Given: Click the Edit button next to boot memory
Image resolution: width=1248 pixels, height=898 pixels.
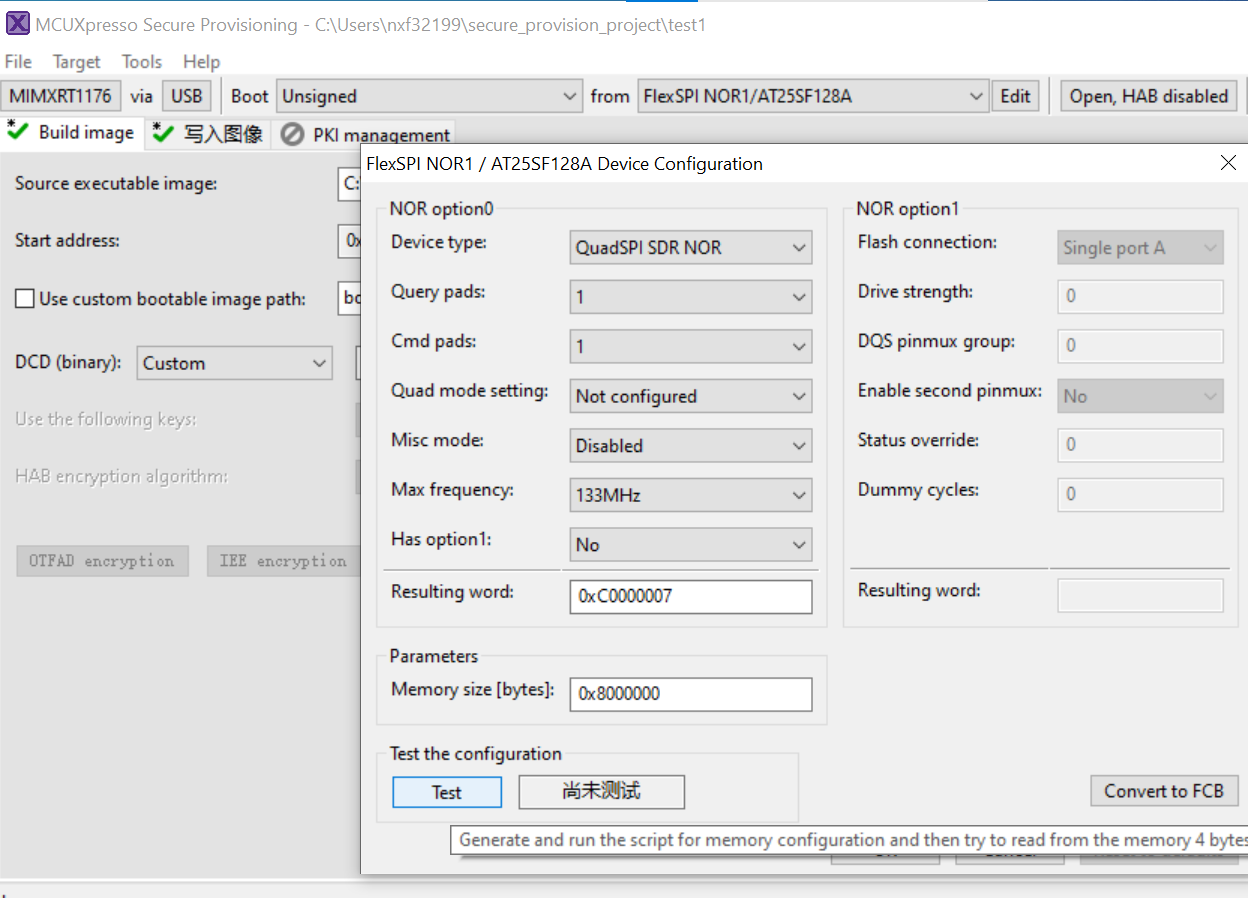Looking at the screenshot, I should tap(1016, 95).
